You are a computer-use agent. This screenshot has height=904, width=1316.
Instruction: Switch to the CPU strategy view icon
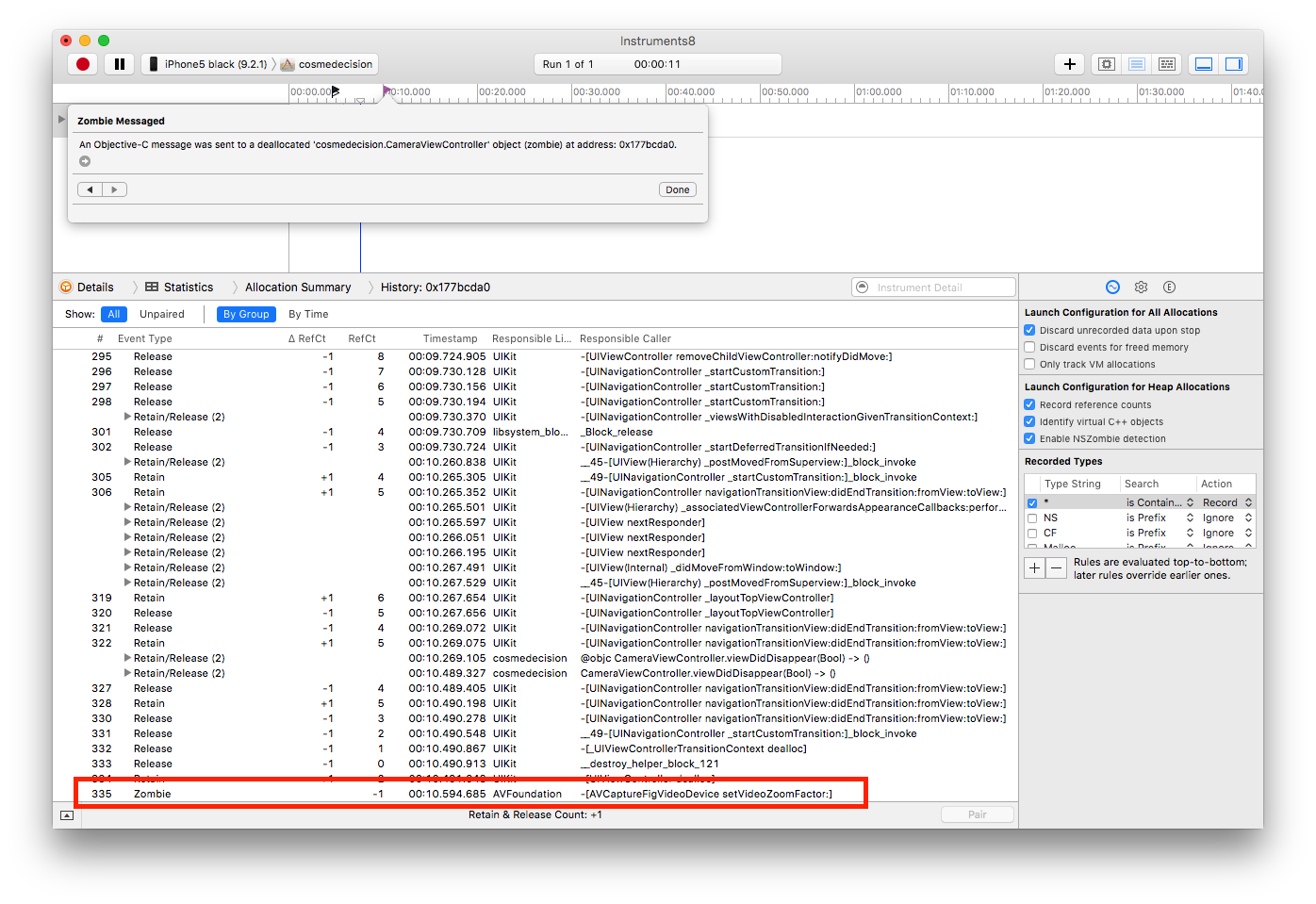point(1107,64)
